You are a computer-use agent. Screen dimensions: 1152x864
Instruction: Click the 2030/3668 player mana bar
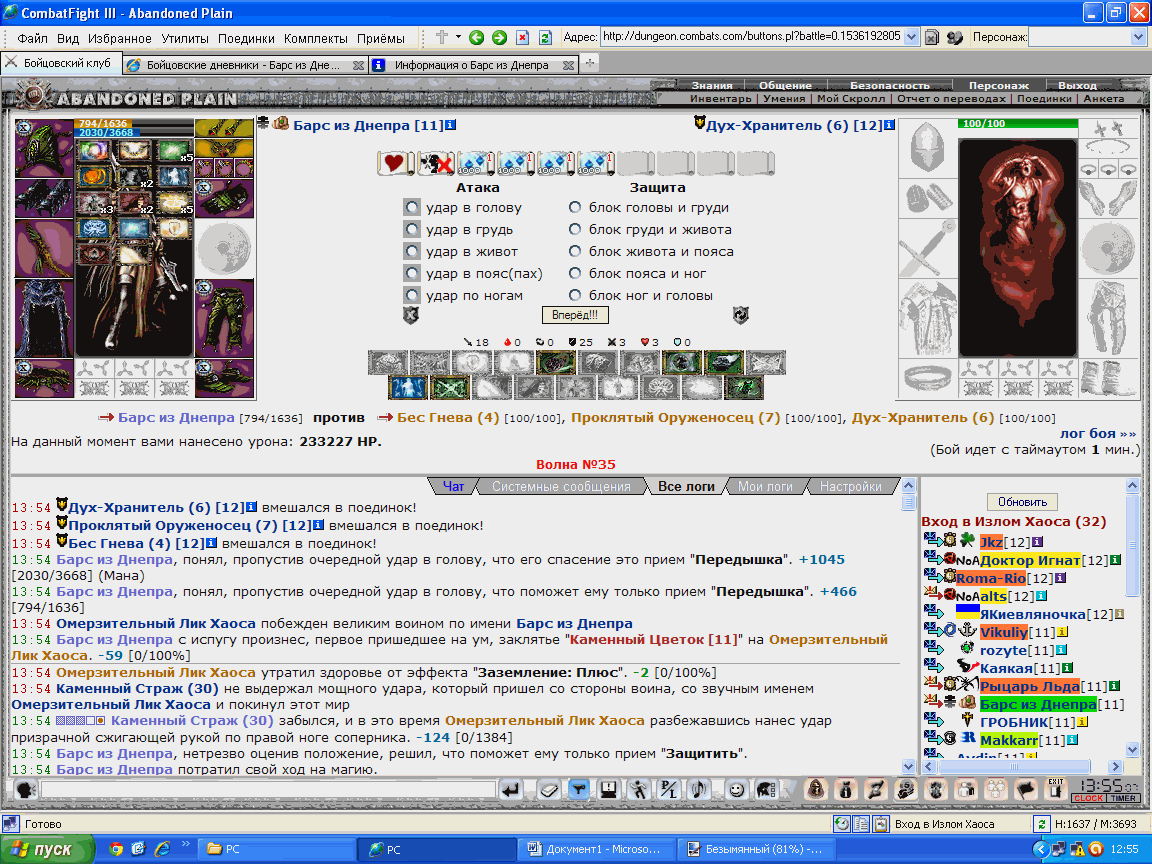pos(134,132)
